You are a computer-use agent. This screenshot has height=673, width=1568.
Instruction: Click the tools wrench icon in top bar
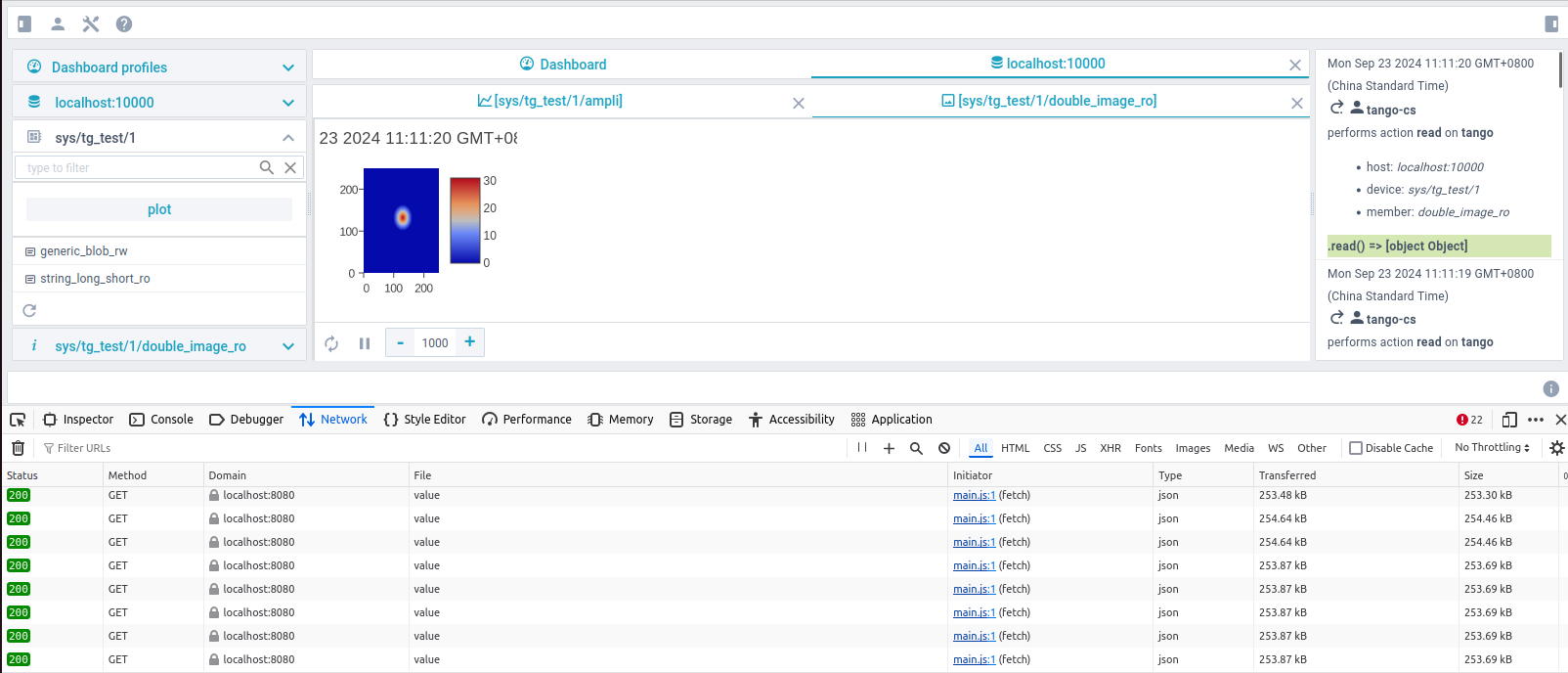91,24
